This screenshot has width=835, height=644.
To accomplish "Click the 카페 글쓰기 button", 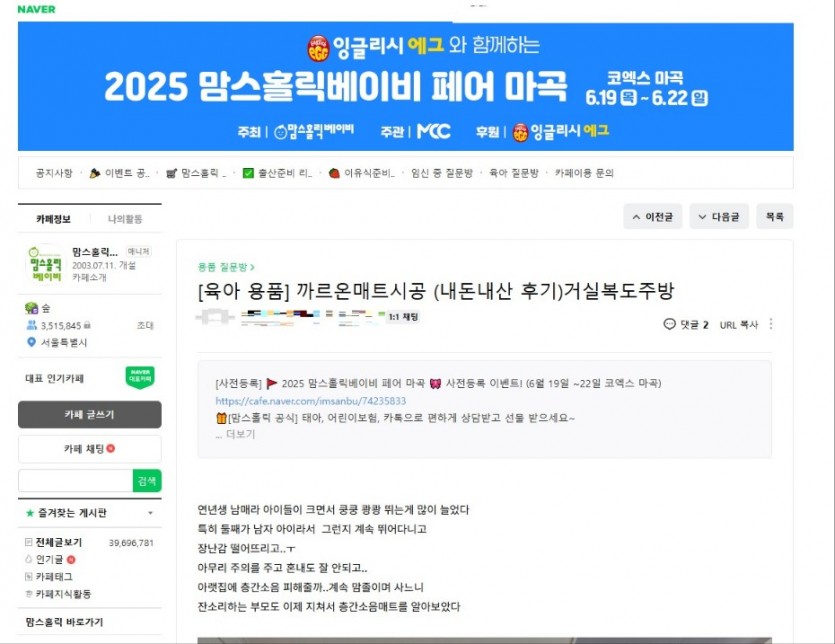I will click(x=89, y=414).
